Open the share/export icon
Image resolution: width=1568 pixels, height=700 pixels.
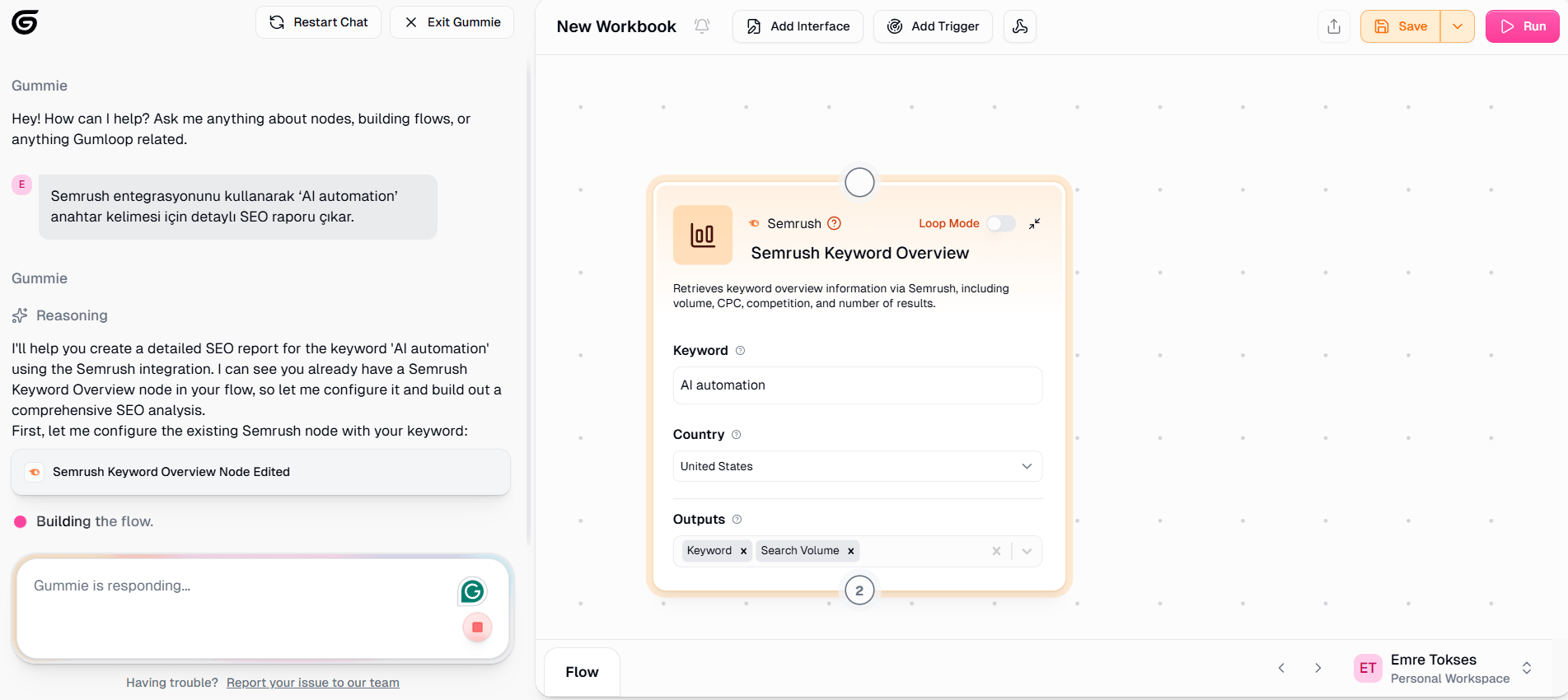point(1334,26)
